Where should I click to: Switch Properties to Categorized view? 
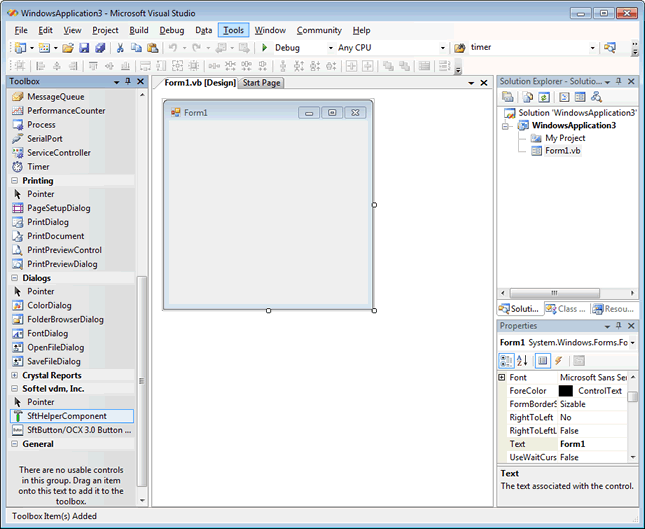507,361
